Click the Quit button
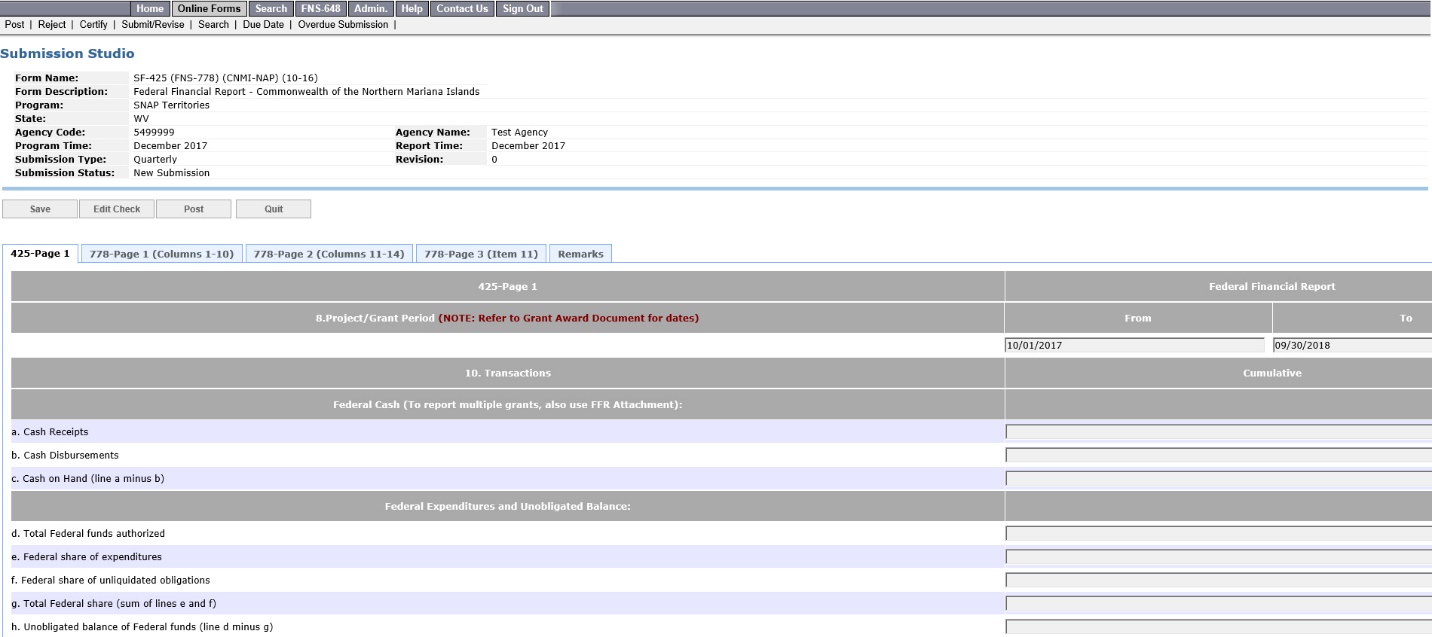The image size is (1432, 637). coord(273,209)
